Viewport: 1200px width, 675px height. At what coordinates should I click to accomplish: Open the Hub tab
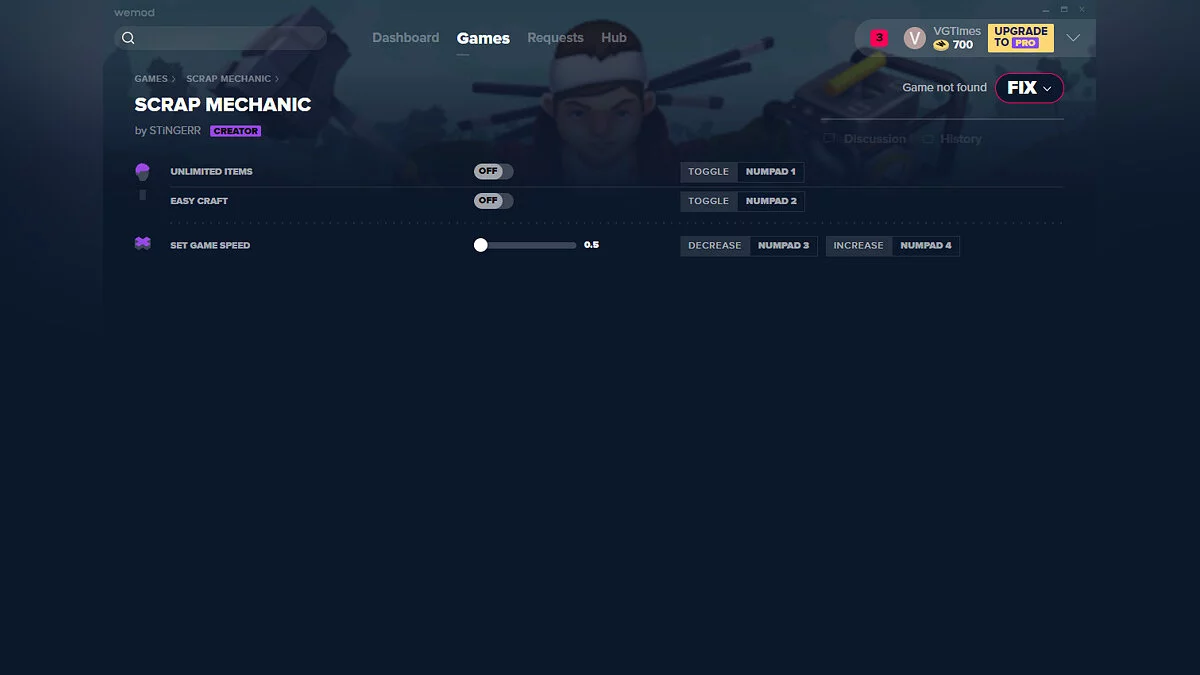(x=614, y=38)
